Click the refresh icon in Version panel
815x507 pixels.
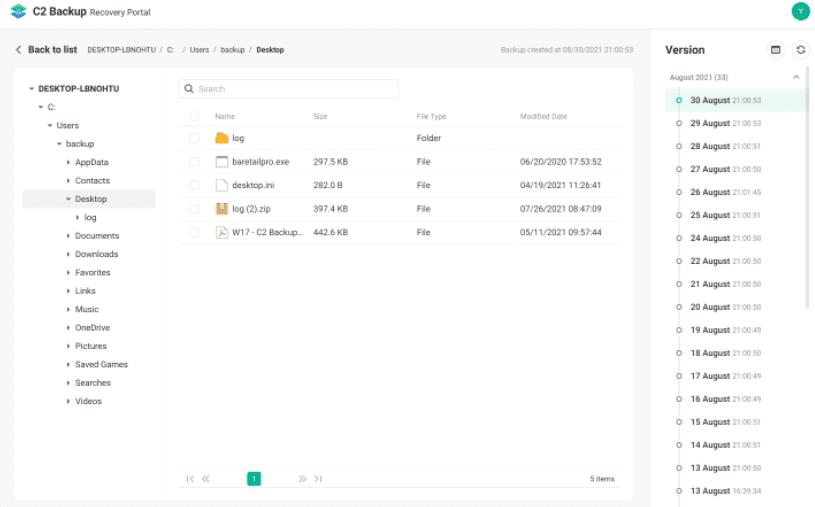[x=800, y=49]
